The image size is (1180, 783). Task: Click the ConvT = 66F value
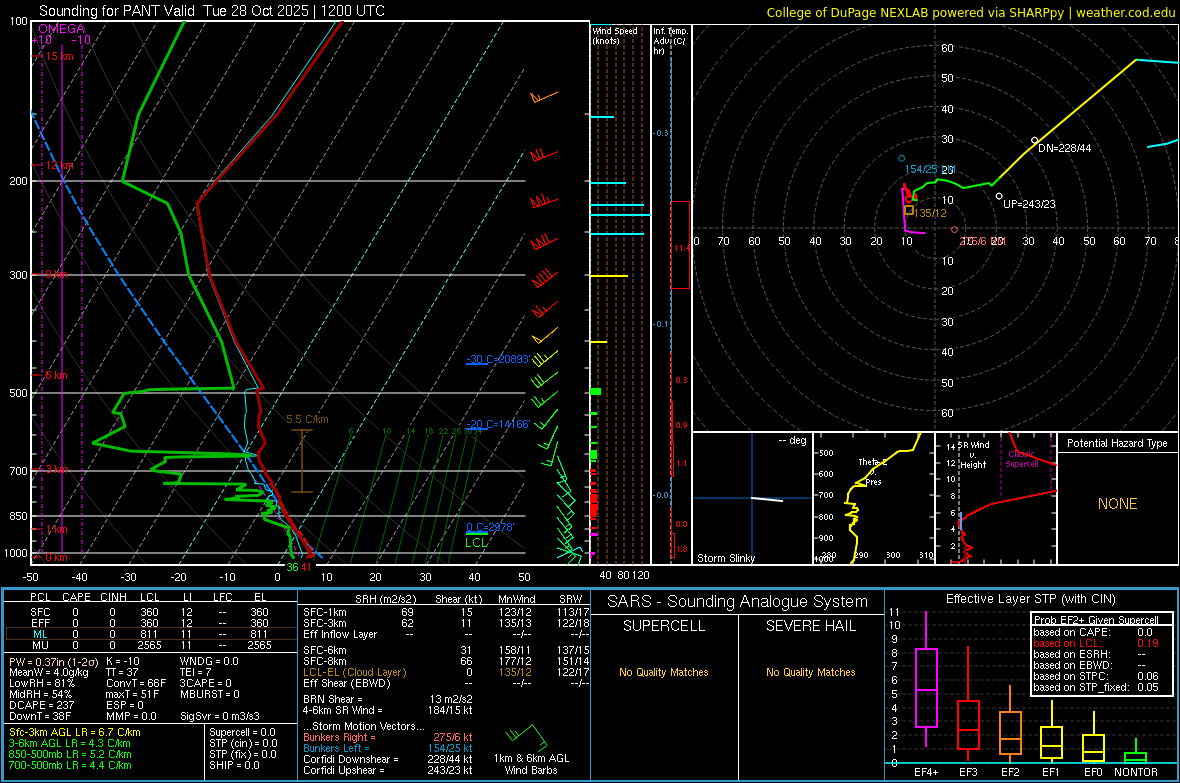(136, 684)
